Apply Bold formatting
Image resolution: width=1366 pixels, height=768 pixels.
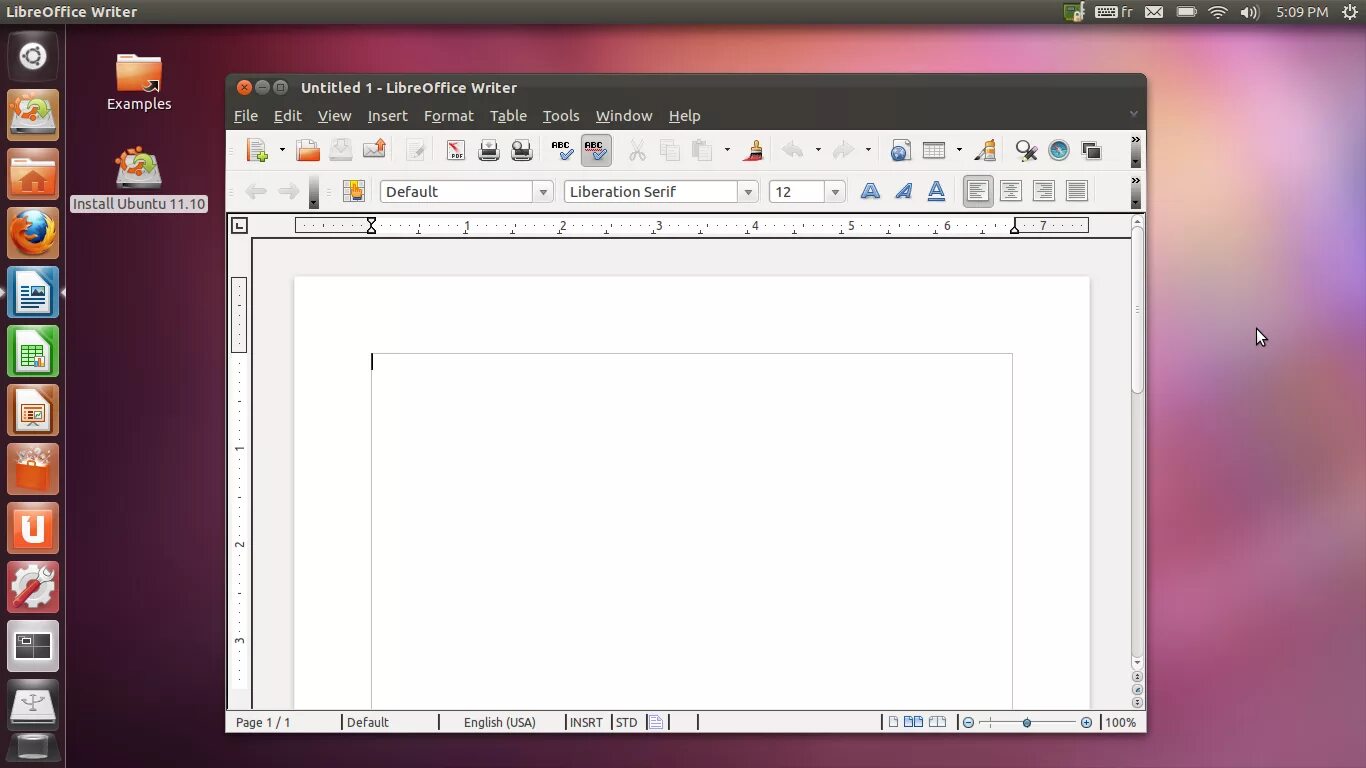[x=871, y=191]
